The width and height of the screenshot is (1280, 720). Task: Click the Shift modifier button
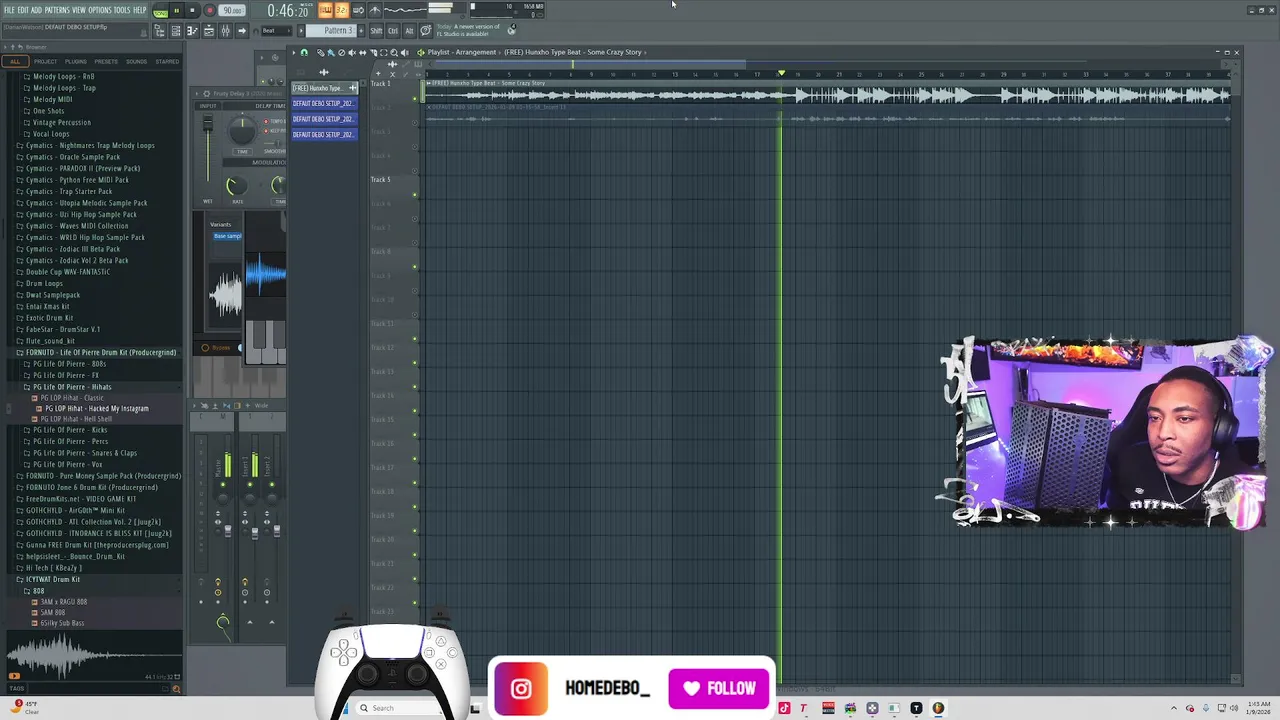click(x=376, y=31)
